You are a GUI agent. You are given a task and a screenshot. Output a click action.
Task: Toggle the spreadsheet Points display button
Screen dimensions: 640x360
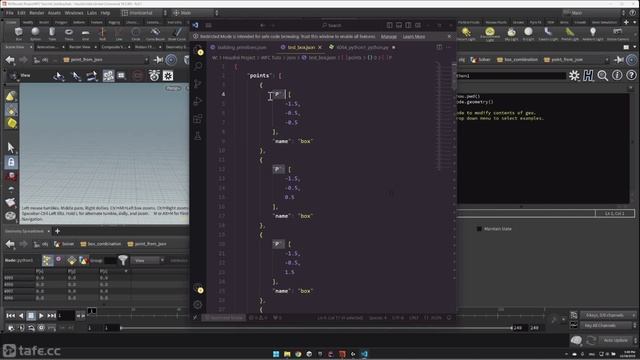click(47, 260)
